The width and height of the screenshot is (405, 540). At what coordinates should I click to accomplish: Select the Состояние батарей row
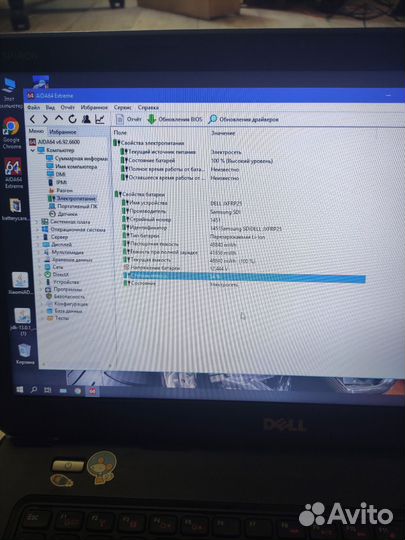point(196,160)
